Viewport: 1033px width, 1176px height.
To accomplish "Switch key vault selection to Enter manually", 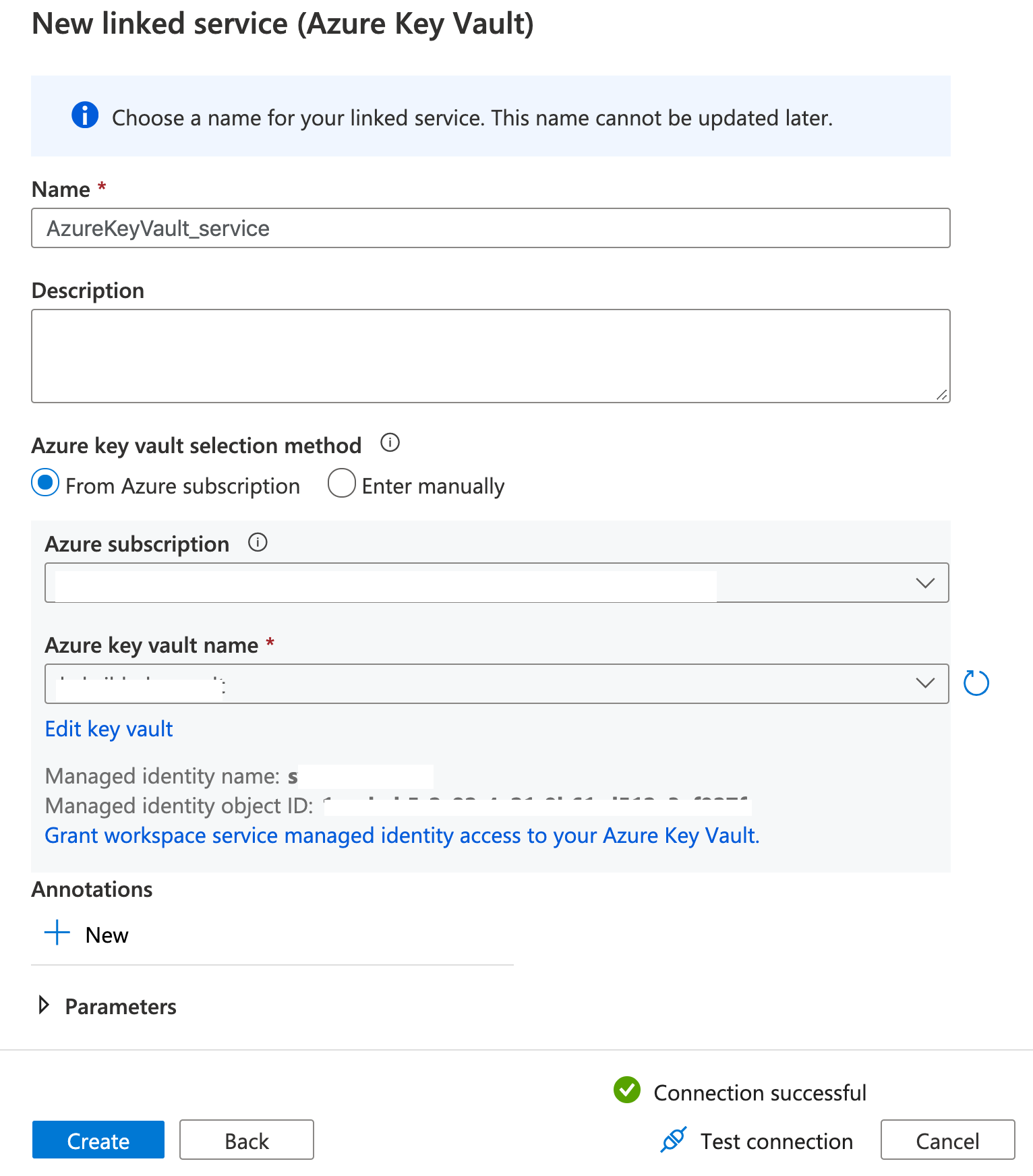I will coord(342,483).
